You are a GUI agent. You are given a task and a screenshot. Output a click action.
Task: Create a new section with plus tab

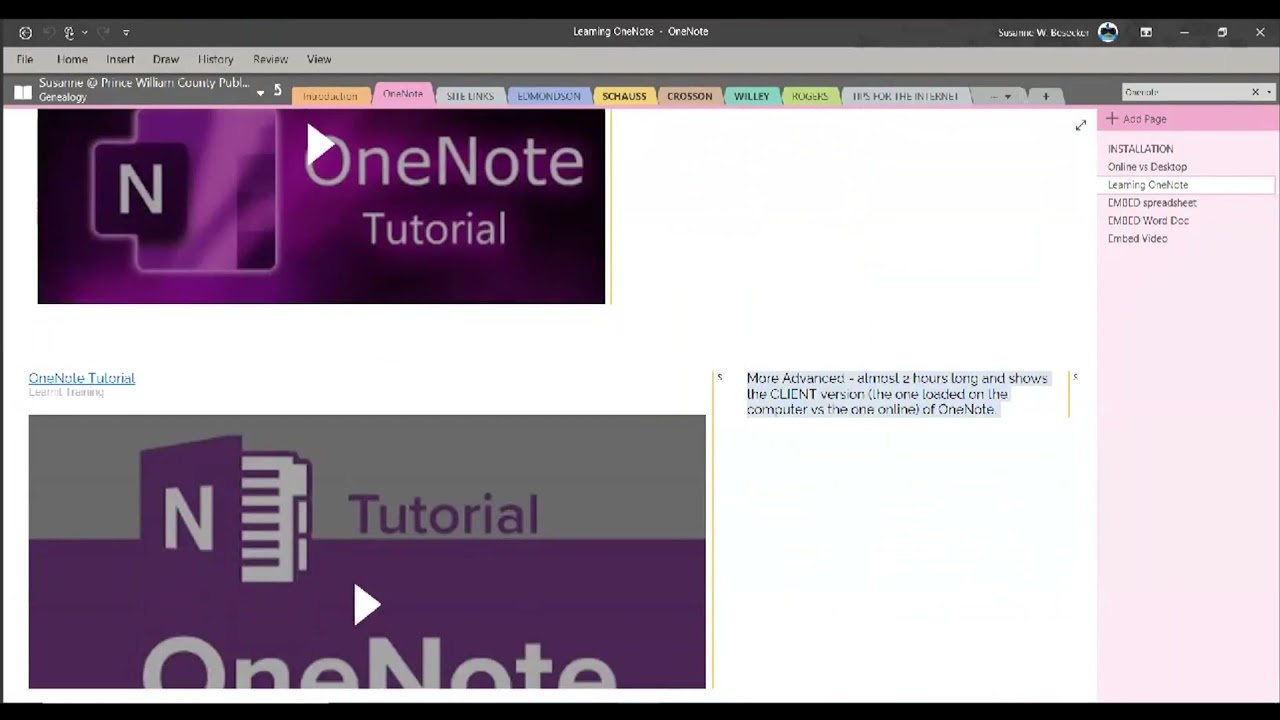[1046, 96]
